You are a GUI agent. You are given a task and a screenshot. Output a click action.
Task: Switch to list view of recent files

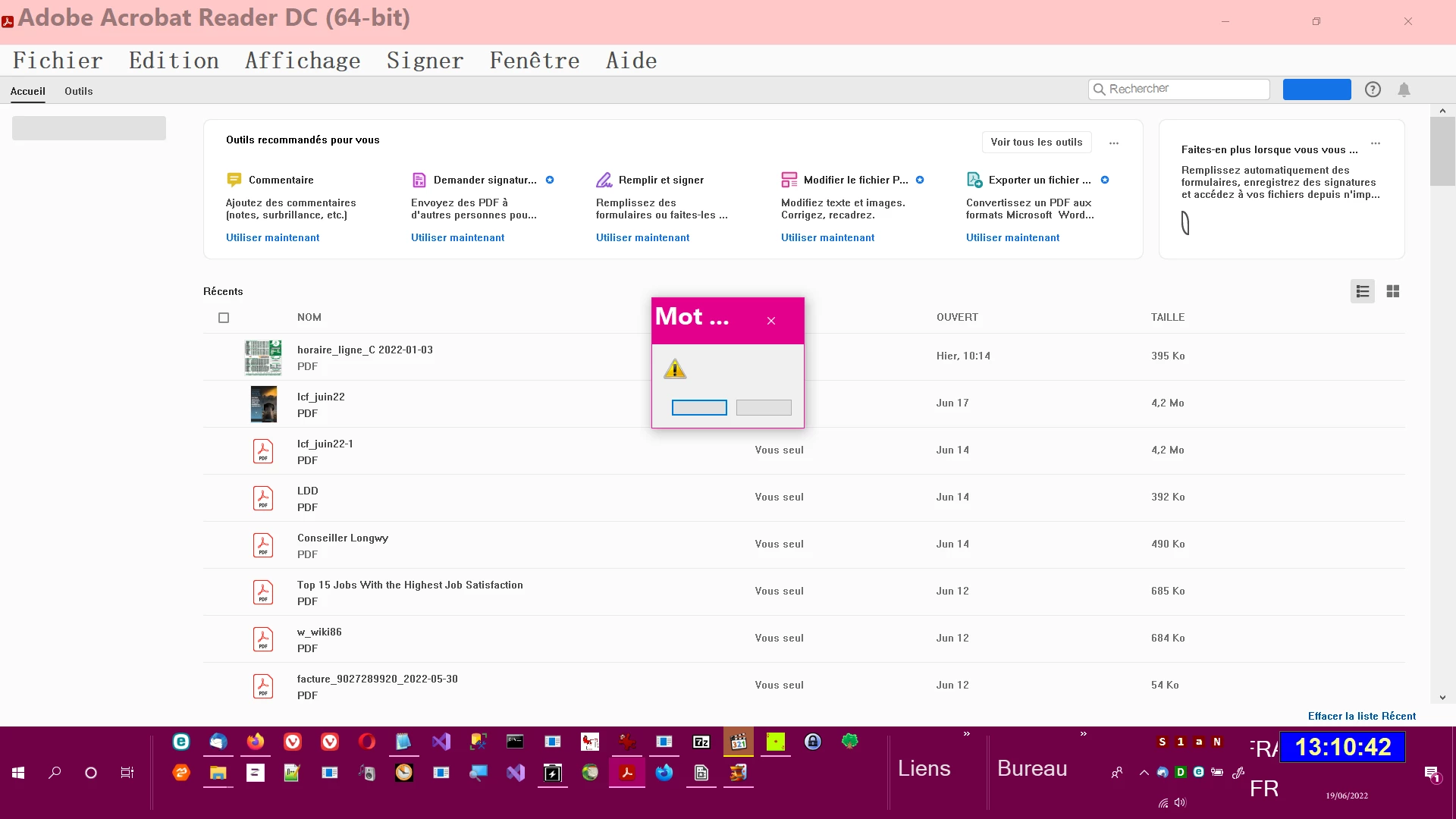point(1362,291)
